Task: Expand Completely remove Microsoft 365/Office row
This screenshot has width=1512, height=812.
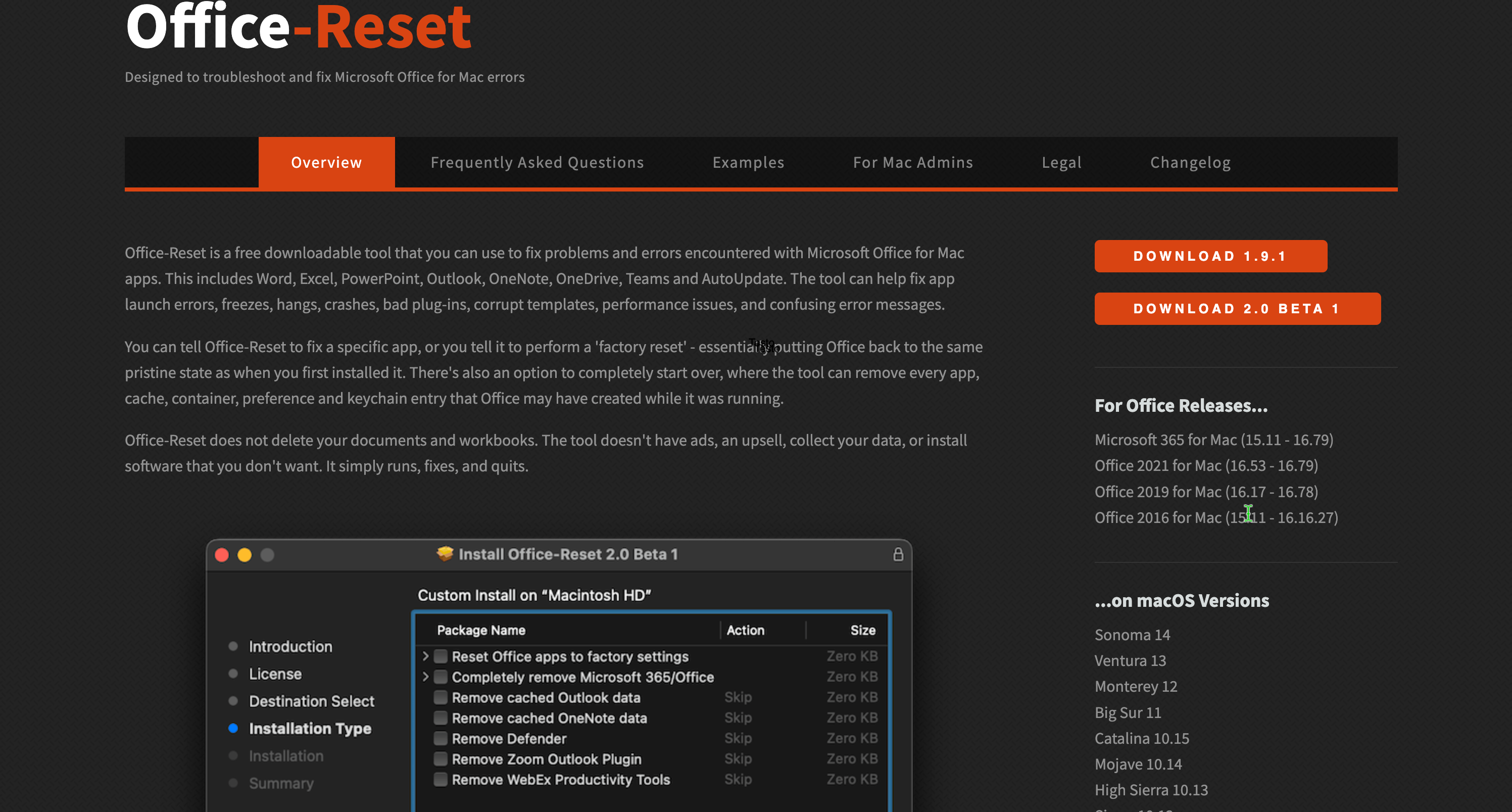Action: pyautogui.click(x=425, y=677)
